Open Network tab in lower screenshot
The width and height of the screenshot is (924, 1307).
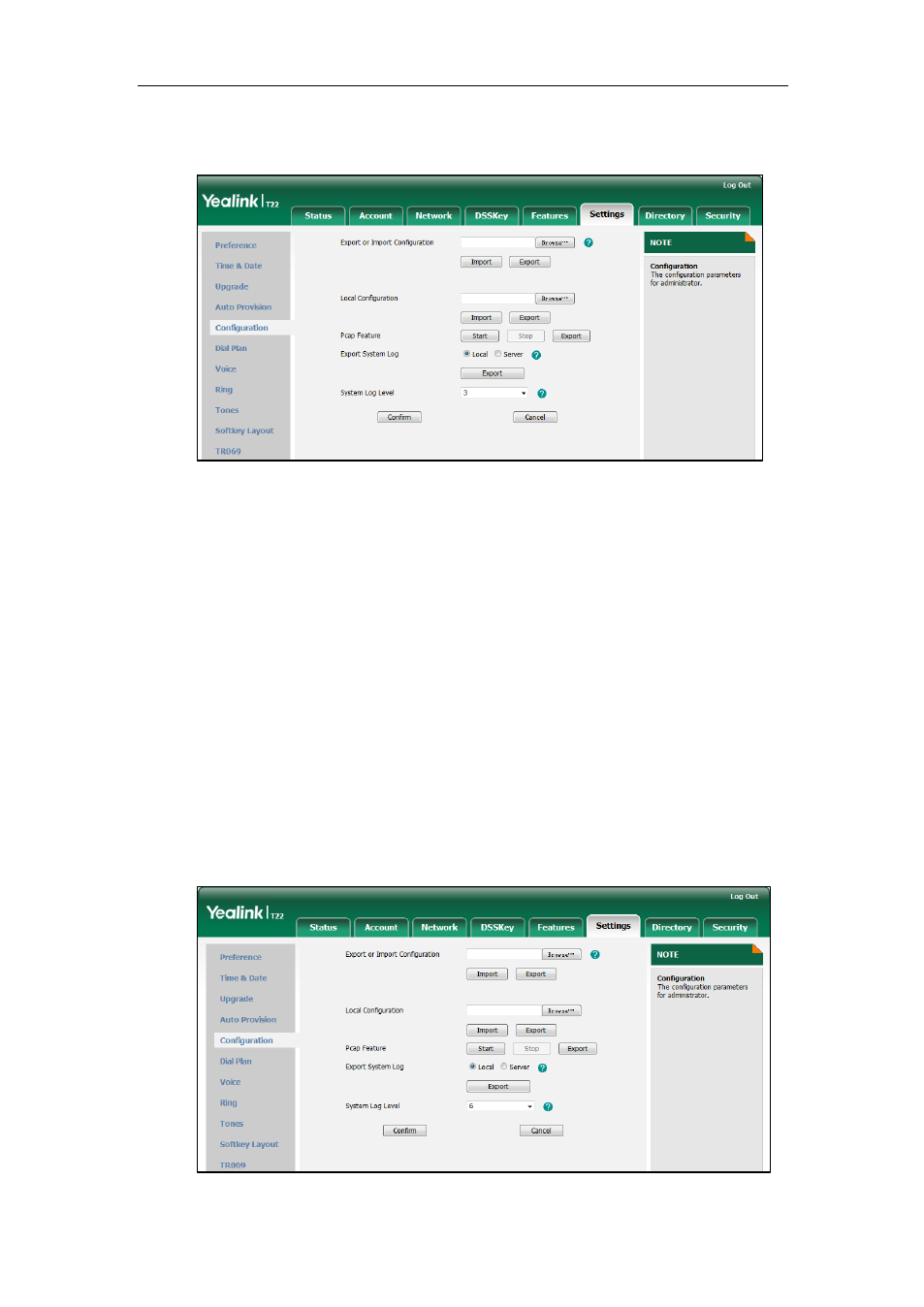[439, 928]
